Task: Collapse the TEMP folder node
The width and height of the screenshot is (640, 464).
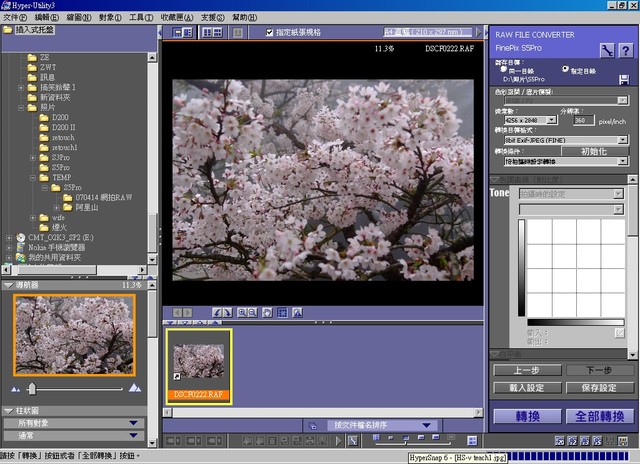Action: click(33, 178)
